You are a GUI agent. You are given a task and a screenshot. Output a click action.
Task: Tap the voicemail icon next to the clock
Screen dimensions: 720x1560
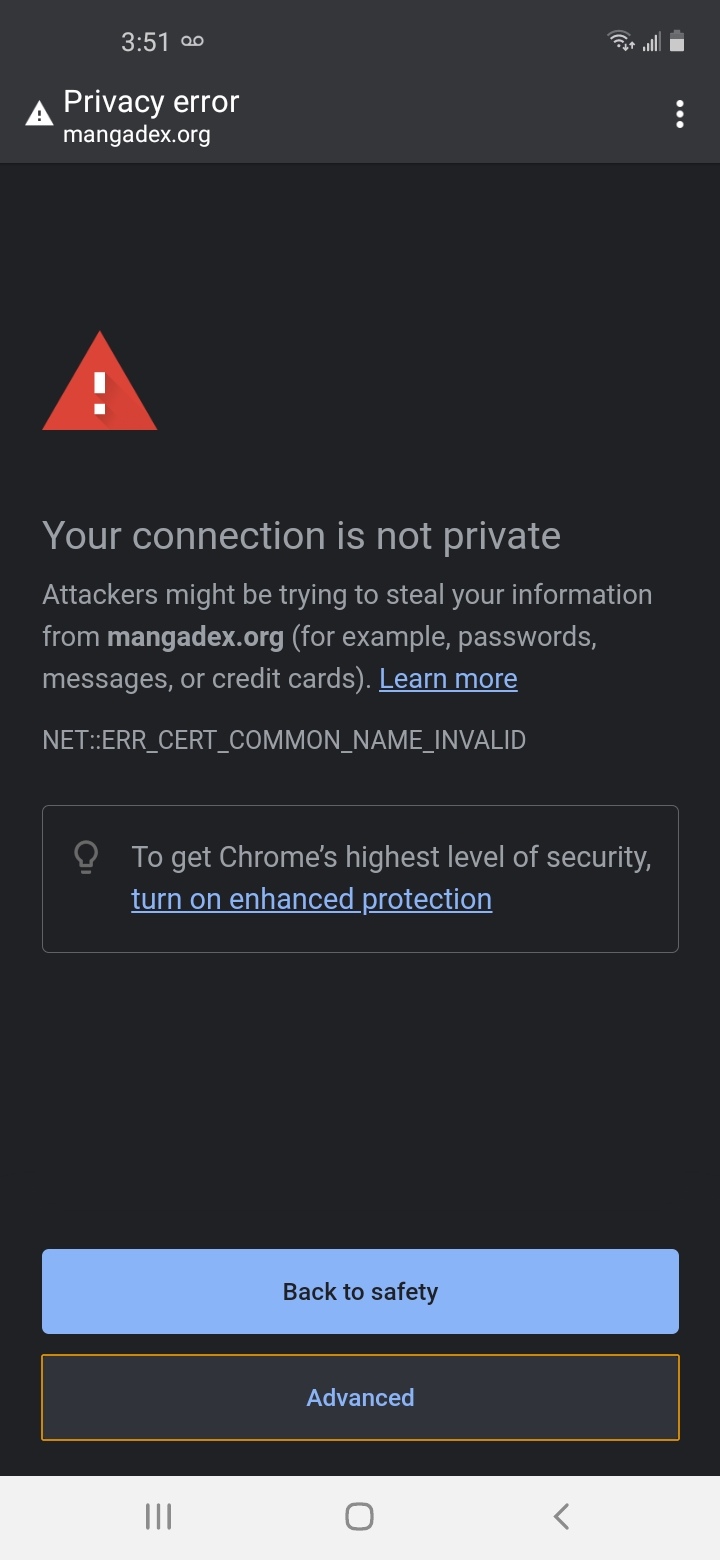click(x=191, y=41)
